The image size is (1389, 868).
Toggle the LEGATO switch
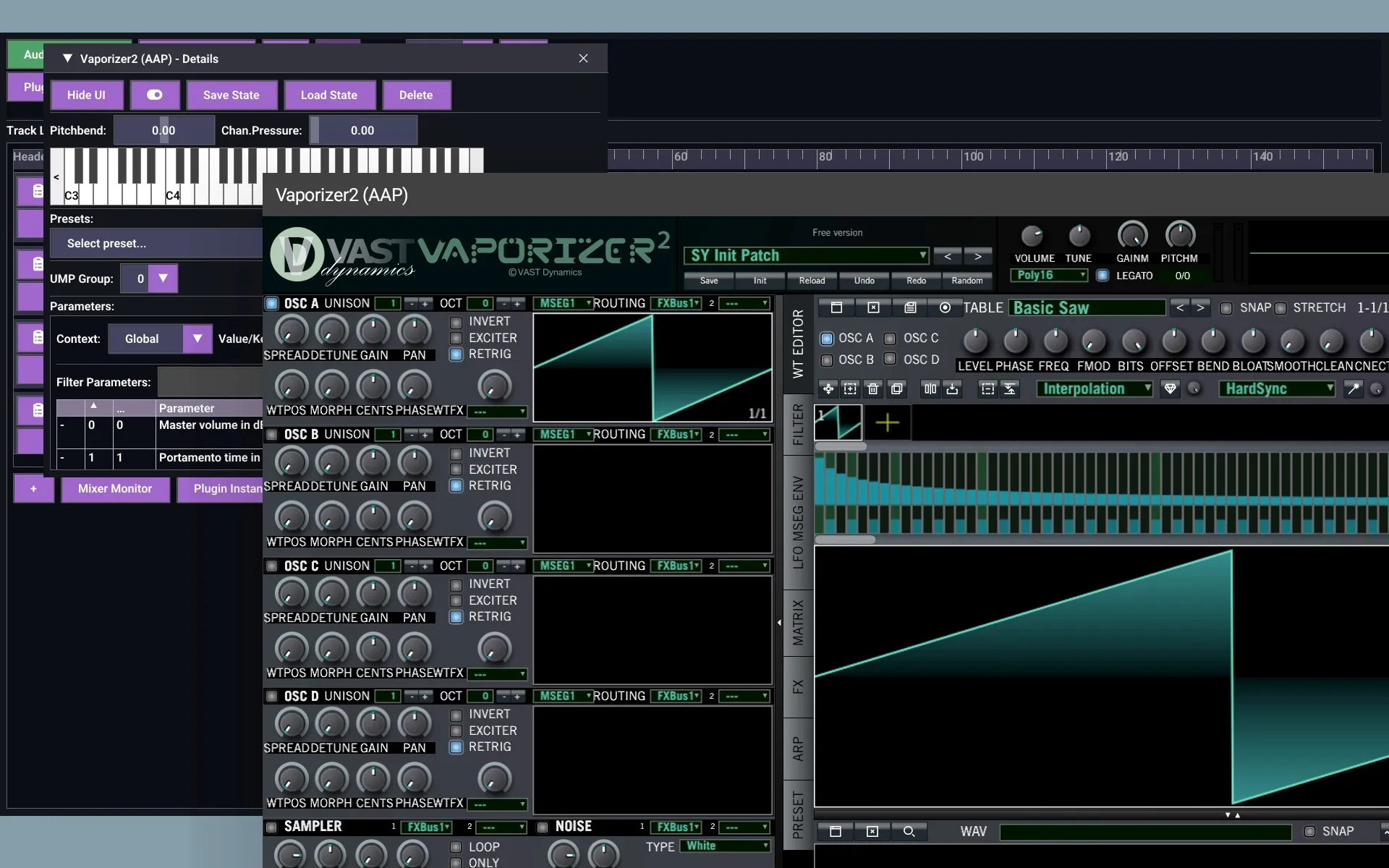(x=1103, y=276)
